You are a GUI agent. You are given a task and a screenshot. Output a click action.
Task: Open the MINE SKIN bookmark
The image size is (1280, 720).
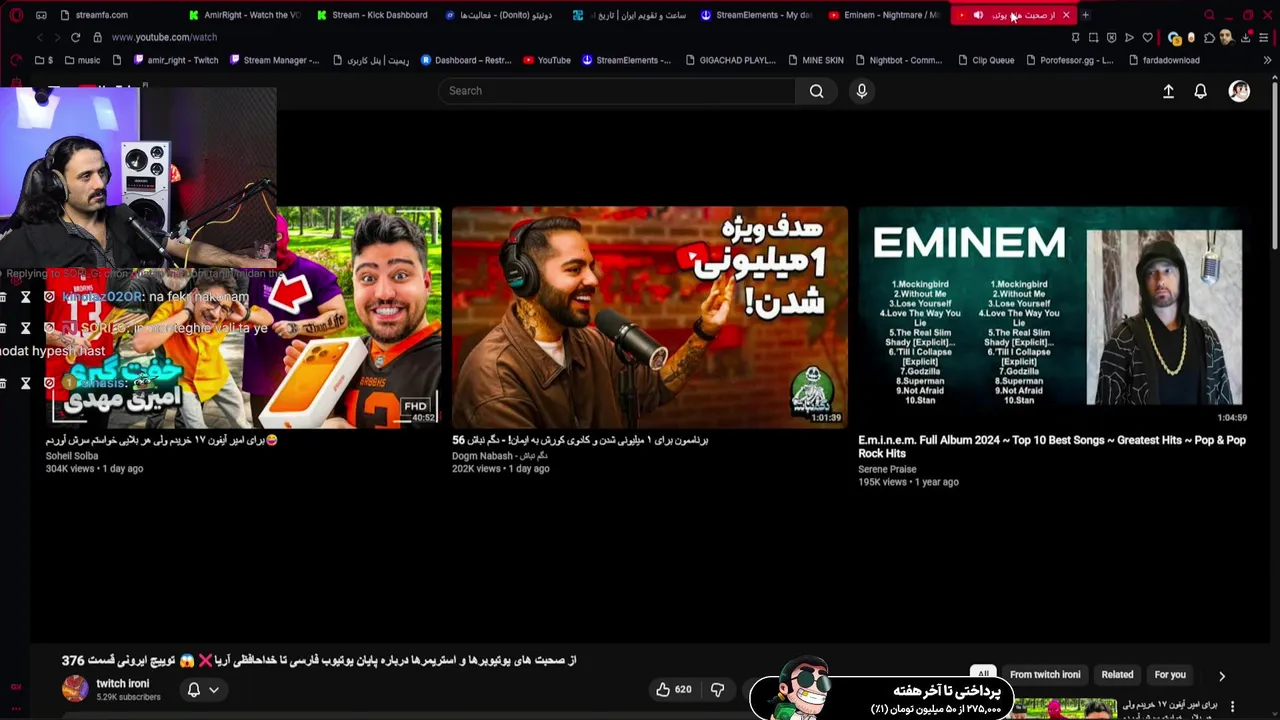tap(815, 60)
